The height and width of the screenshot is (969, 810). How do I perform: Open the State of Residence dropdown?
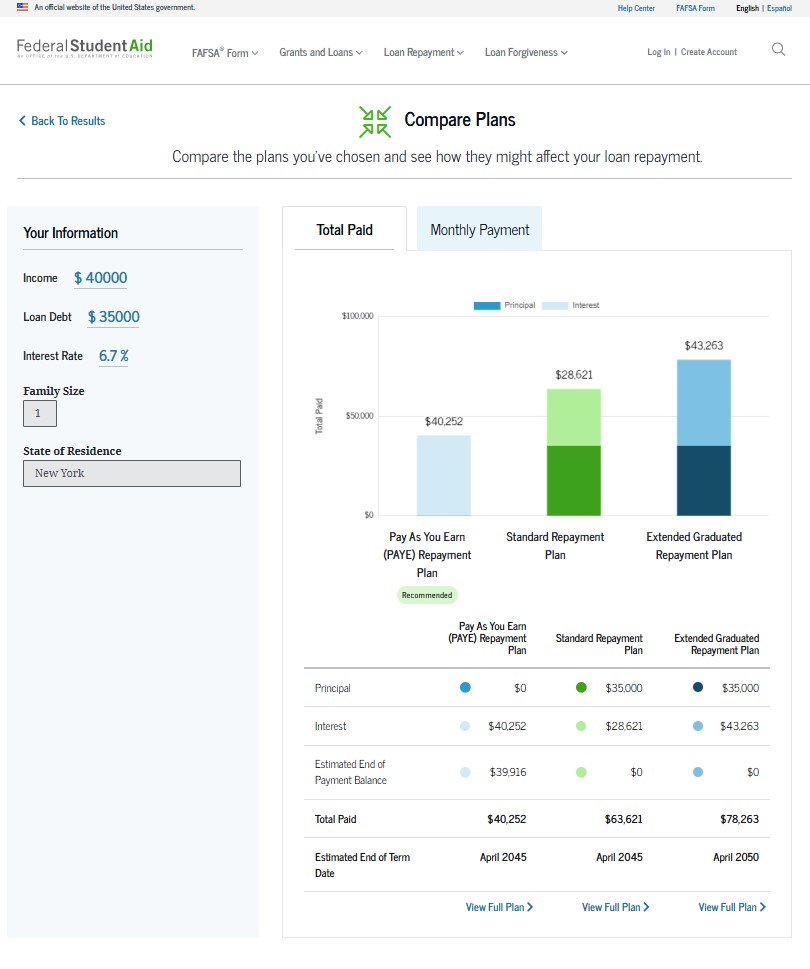tap(131, 473)
